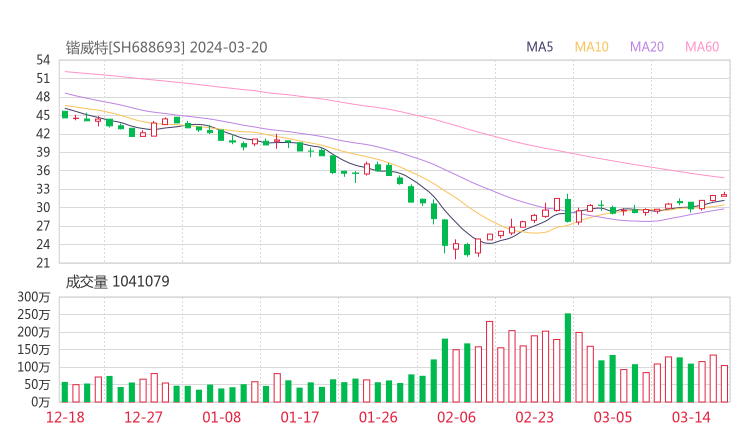Click volume axis label 0万

click(41, 402)
